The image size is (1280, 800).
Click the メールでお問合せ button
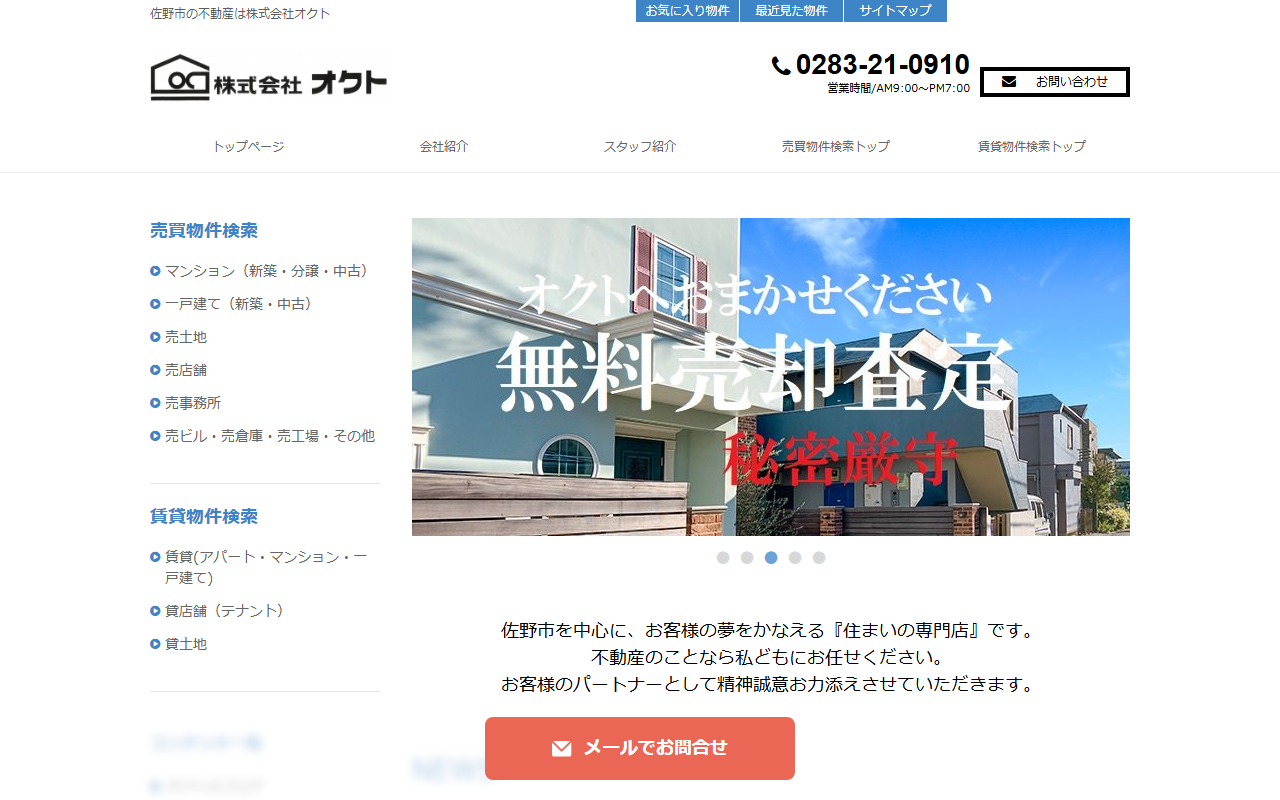click(x=640, y=748)
